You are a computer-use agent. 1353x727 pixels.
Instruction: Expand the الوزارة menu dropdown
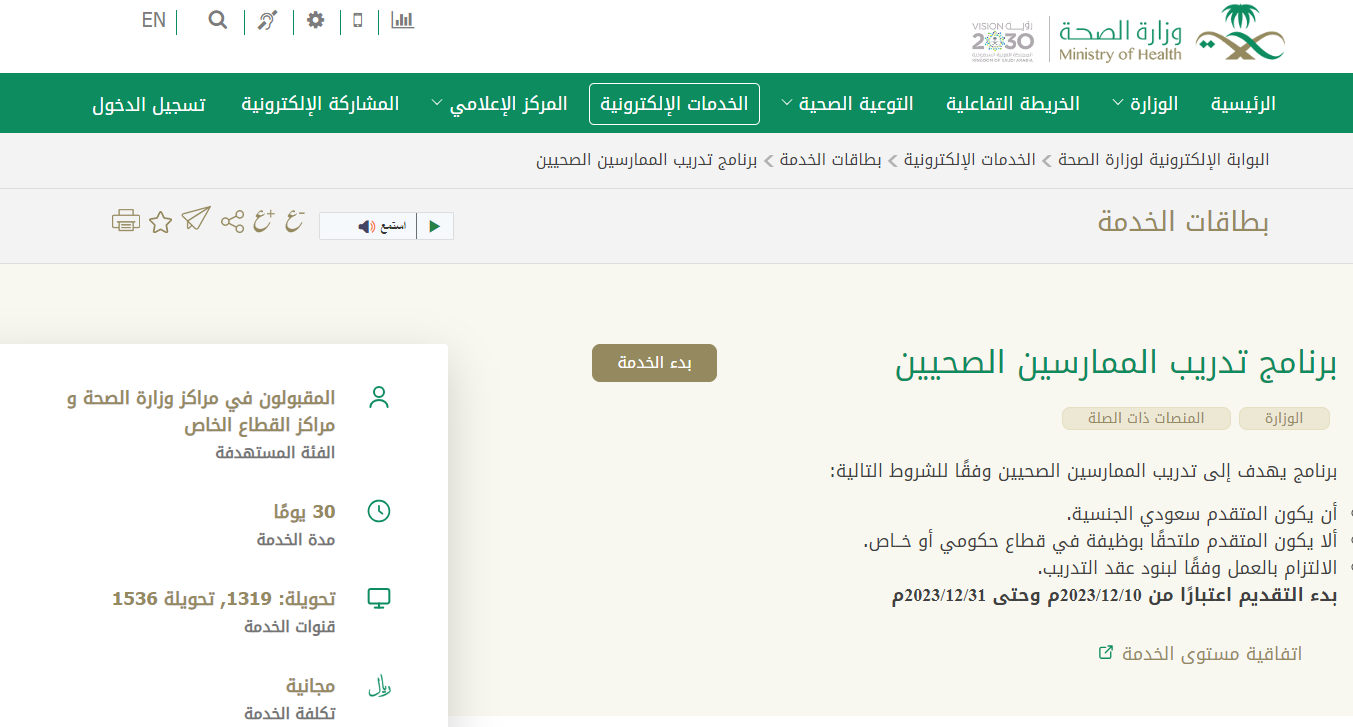pyautogui.click(x=1145, y=103)
